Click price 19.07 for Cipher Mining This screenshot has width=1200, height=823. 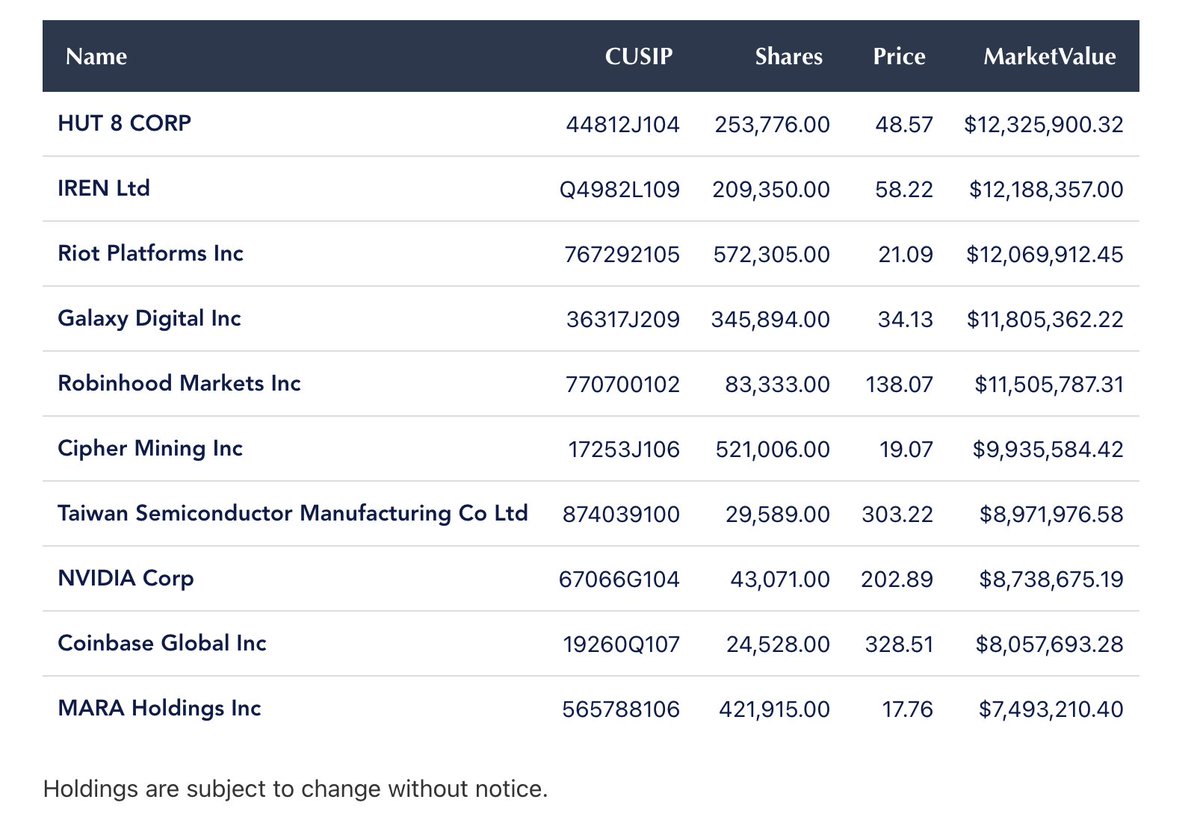tap(906, 450)
